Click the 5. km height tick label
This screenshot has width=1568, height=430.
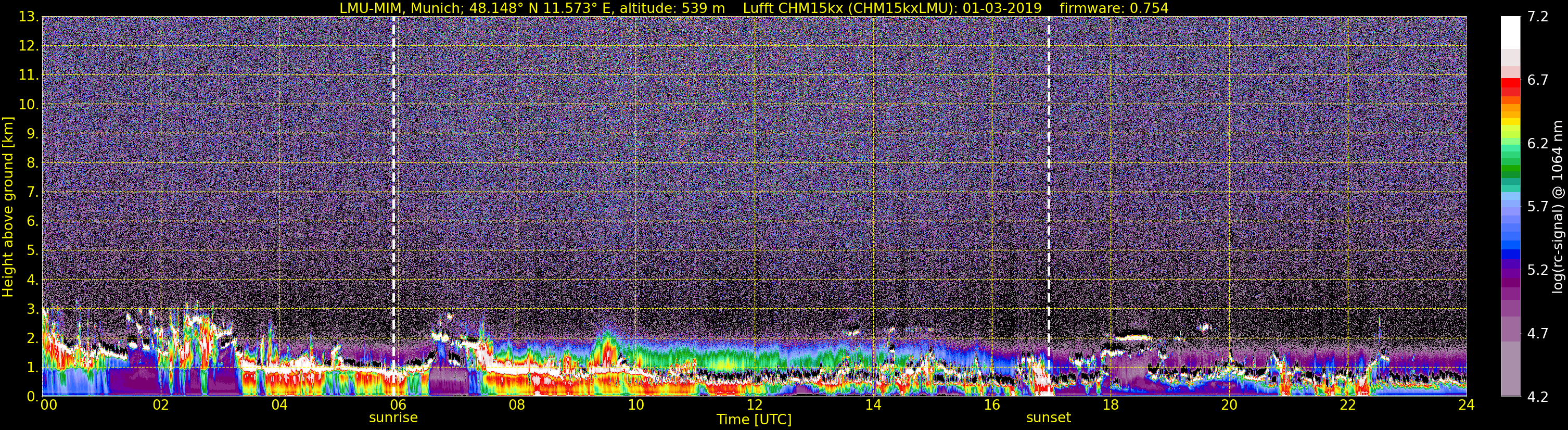32,251
